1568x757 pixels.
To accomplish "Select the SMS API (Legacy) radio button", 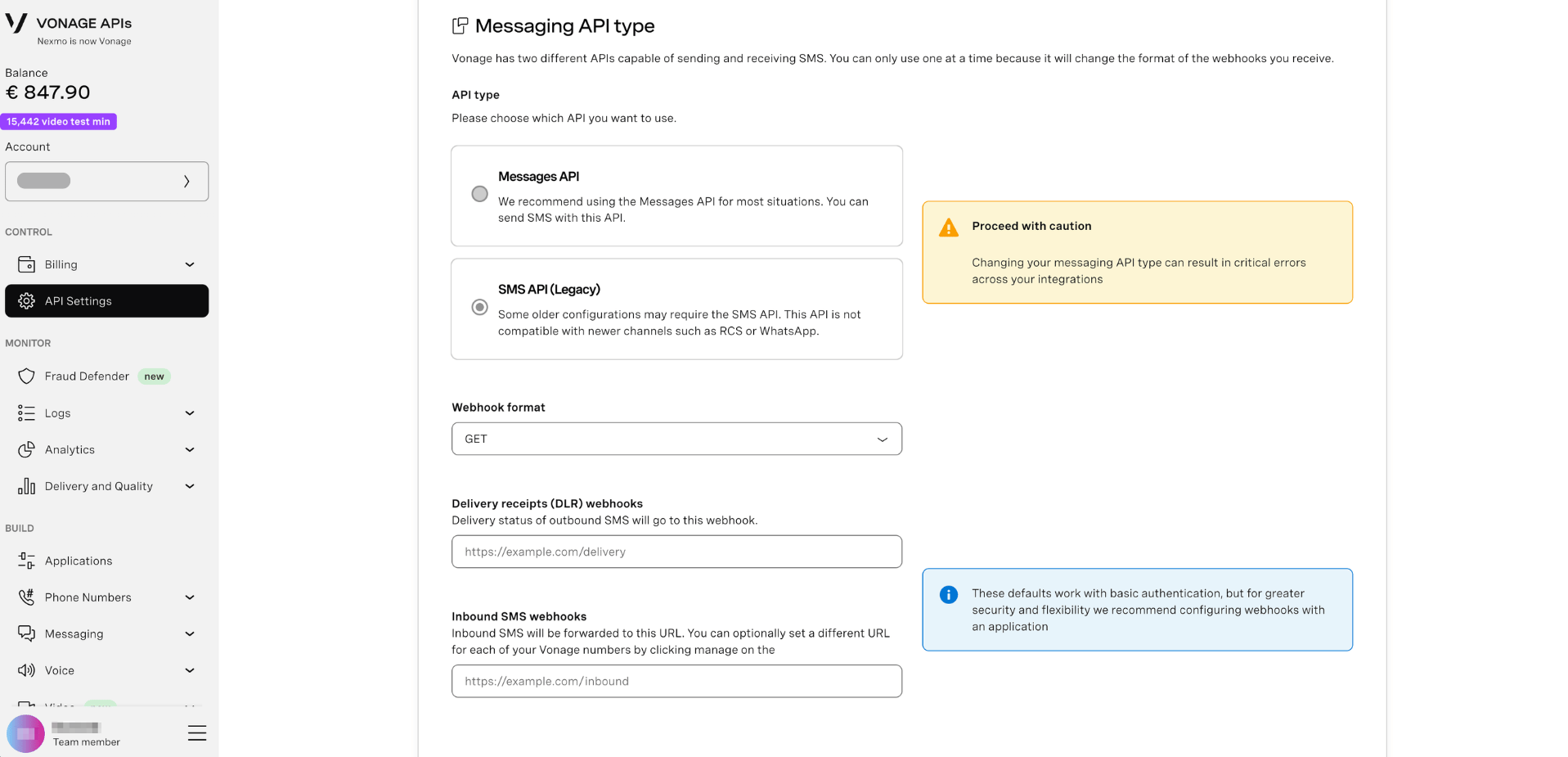I will (480, 307).
